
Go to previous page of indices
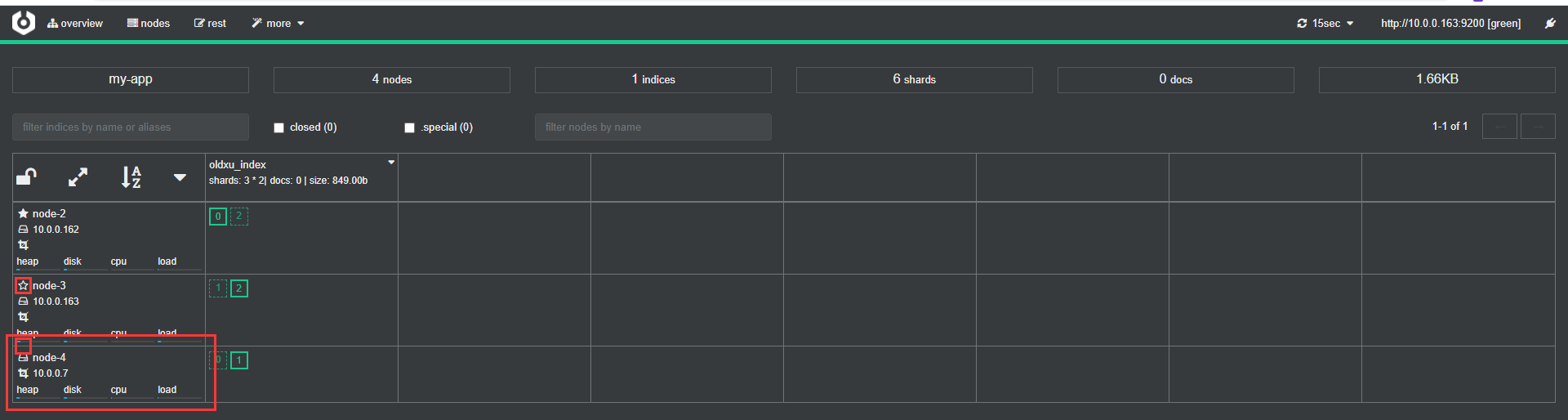(x=1499, y=127)
